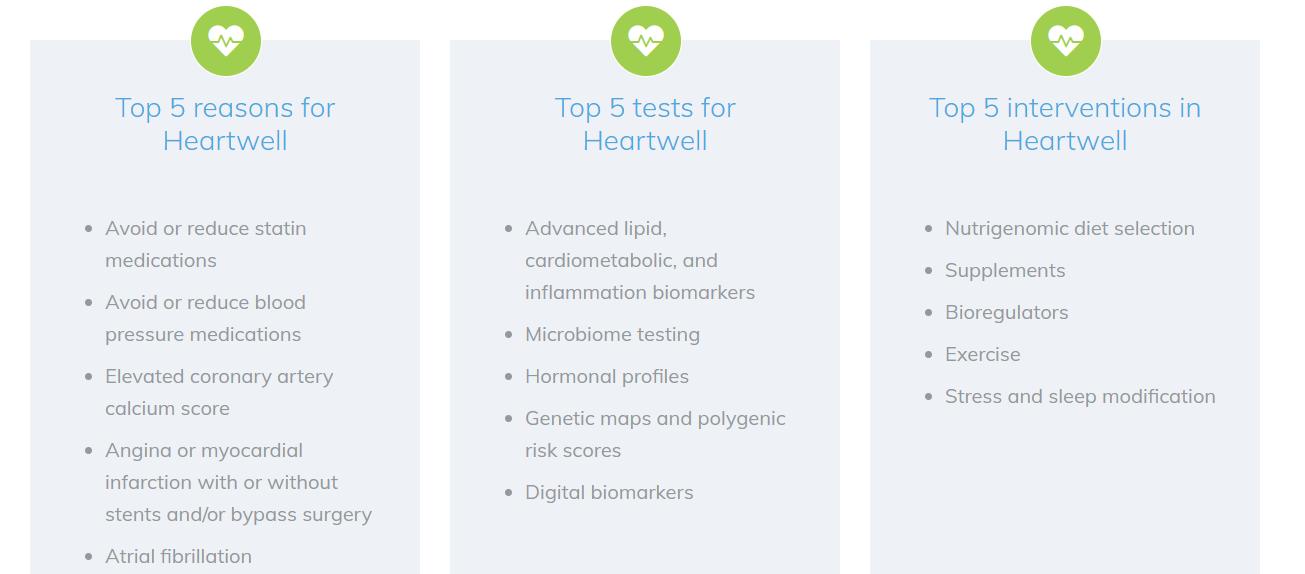Click 'Stress and sleep modification' item
The width and height of the screenshot is (1305, 574).
pos(1080,396)
